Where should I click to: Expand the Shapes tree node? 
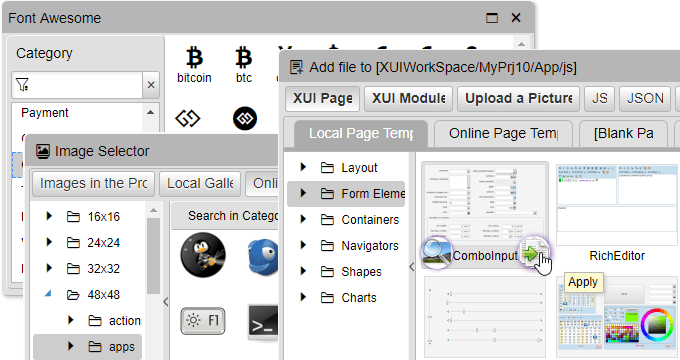pyautogui.click(x=303, y=271)
